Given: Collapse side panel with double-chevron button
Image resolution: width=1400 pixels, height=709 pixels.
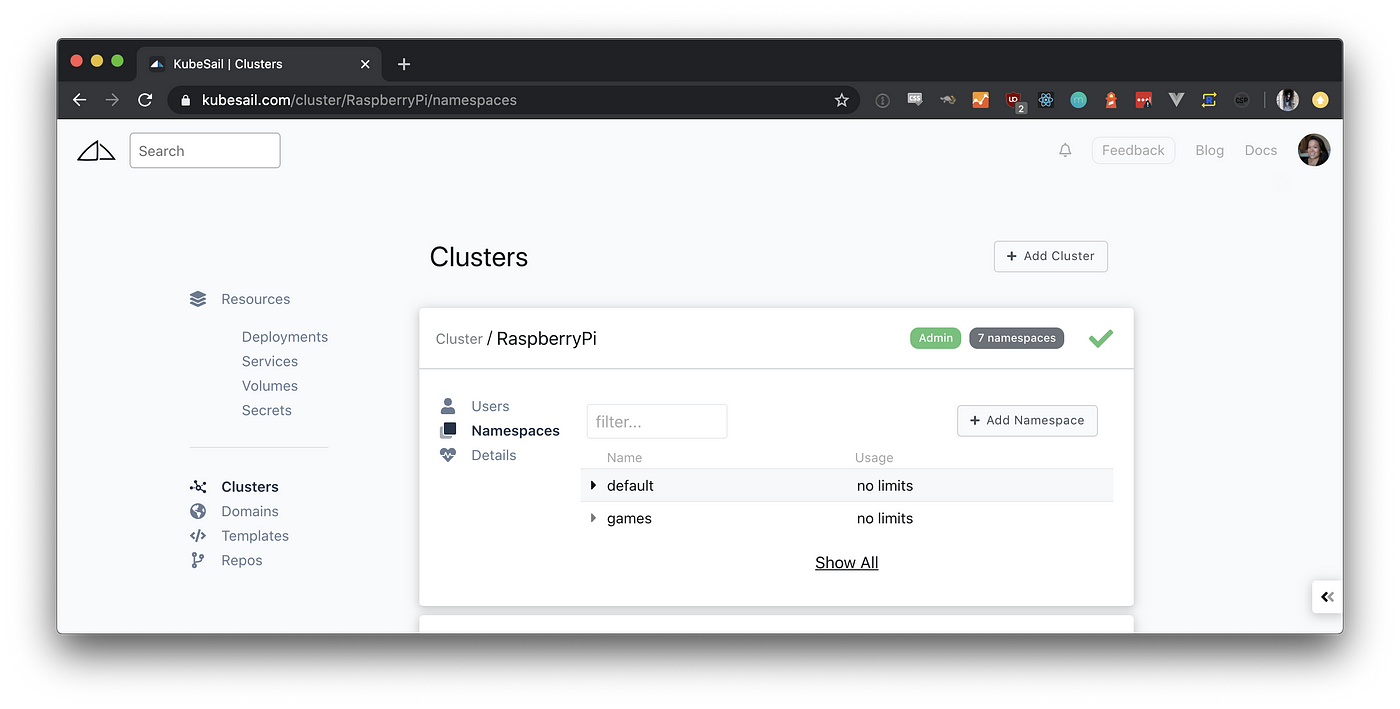Looking at the screenshot, I should (x=1327, y=597).
